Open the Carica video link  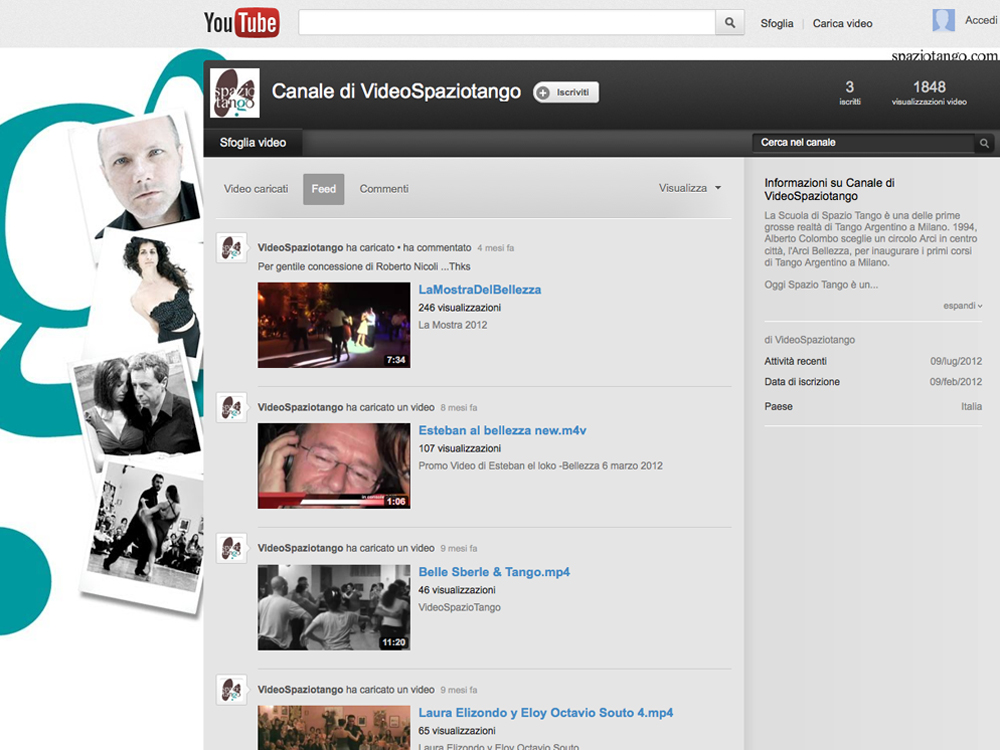(x=842, y=24)
